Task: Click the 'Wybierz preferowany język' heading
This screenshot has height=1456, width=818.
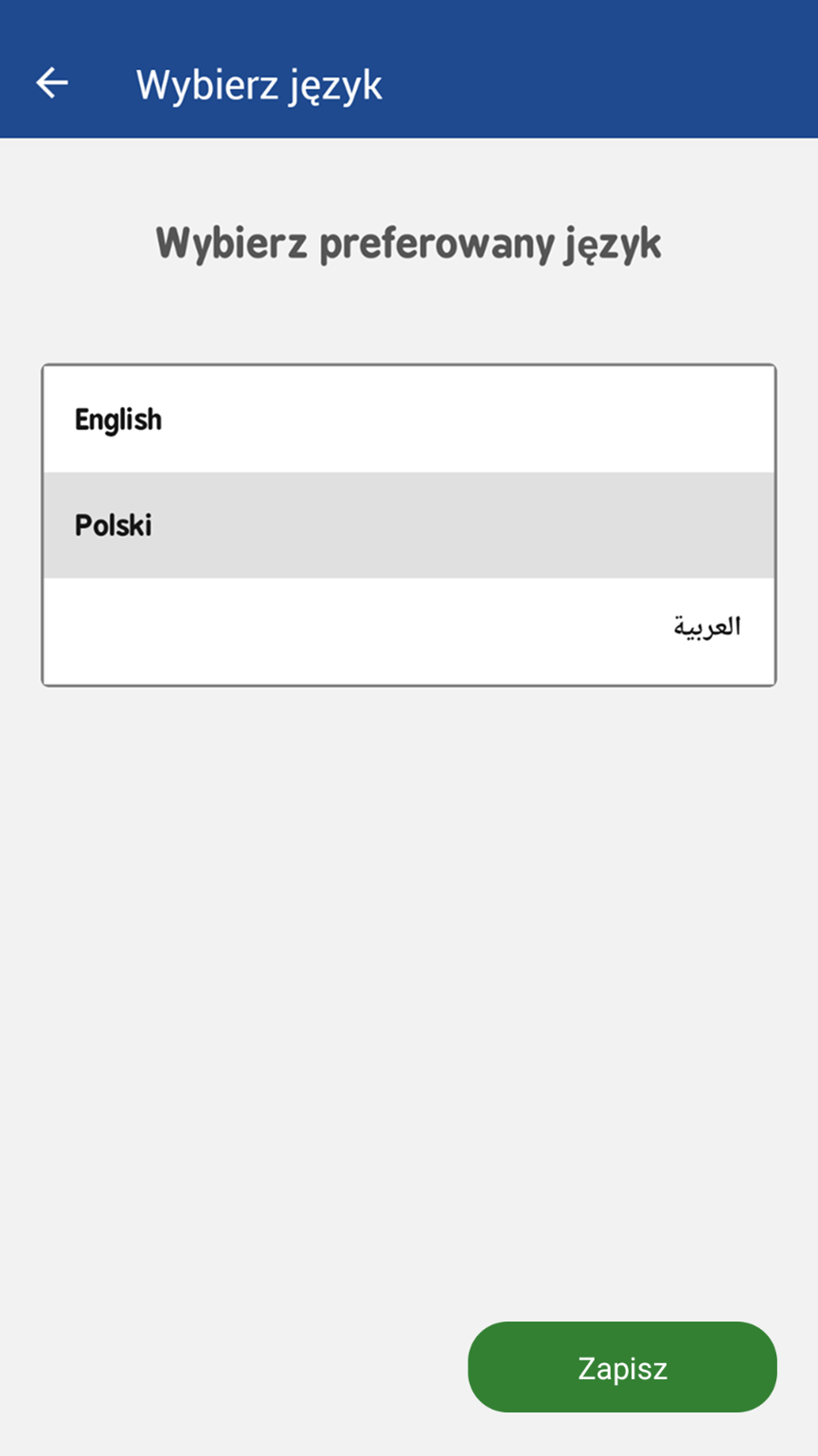Action: click(x=409, y=244)
